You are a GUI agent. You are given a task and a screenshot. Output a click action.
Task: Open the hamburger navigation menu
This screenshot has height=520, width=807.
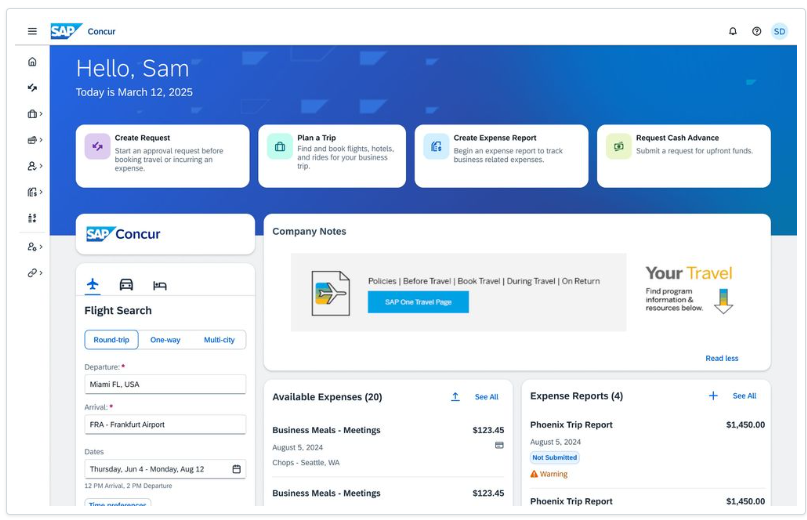coord(32,31)
